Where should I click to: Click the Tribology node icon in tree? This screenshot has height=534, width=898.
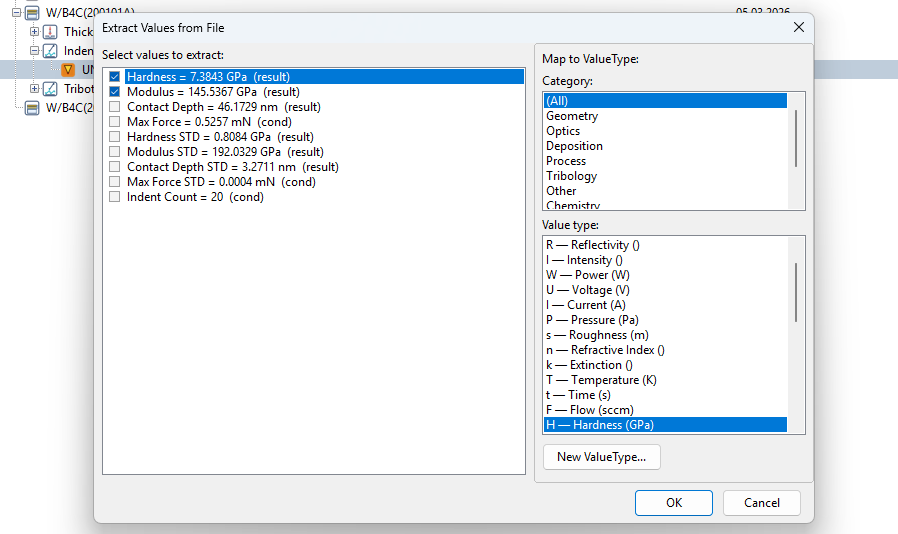(x=50, y=89)
